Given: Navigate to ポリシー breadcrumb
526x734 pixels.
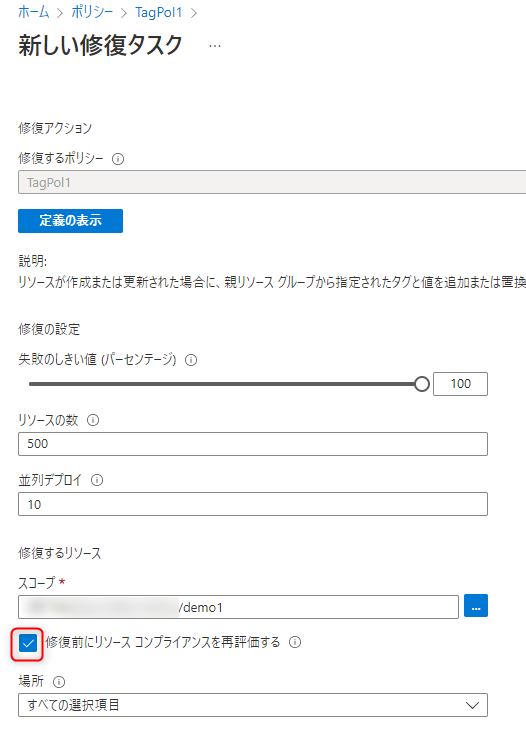Looking at the screenshot, I should [92, 12].
